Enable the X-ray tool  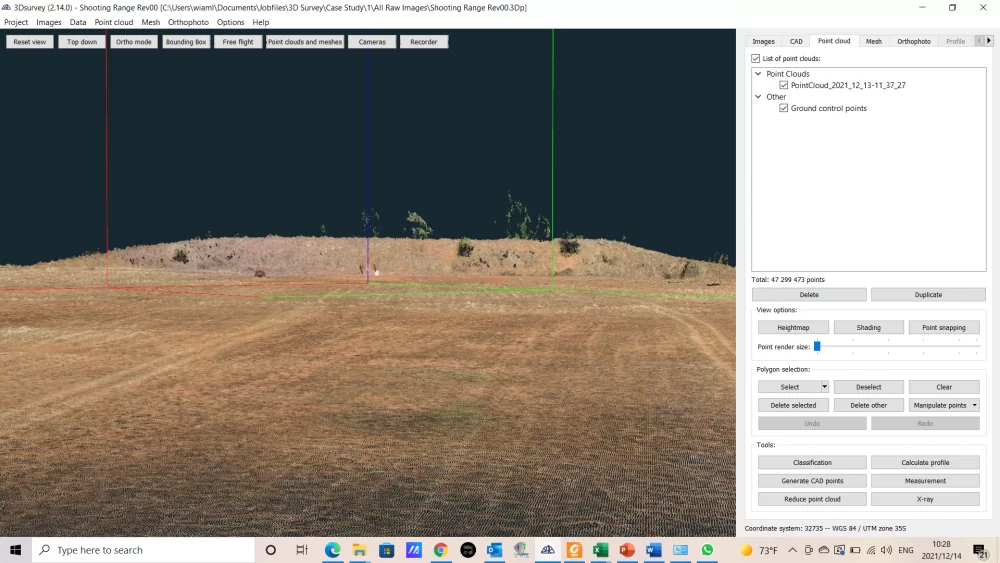pos(925,499)
